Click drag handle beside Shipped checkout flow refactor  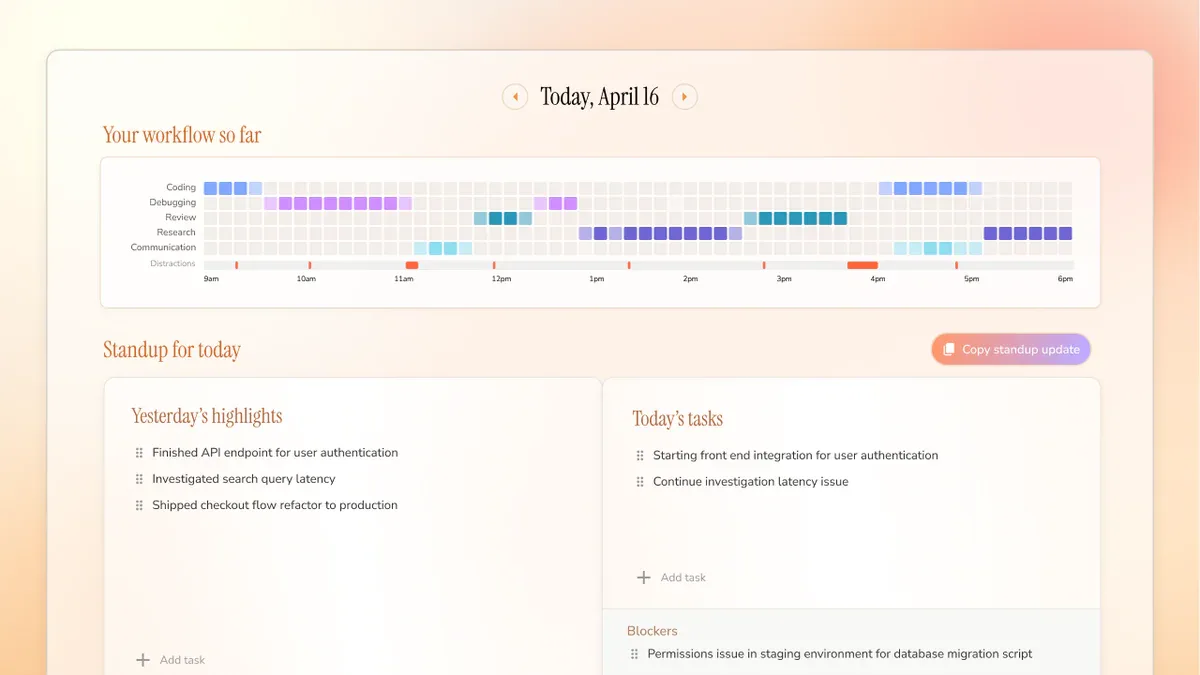tap(139, 505)
